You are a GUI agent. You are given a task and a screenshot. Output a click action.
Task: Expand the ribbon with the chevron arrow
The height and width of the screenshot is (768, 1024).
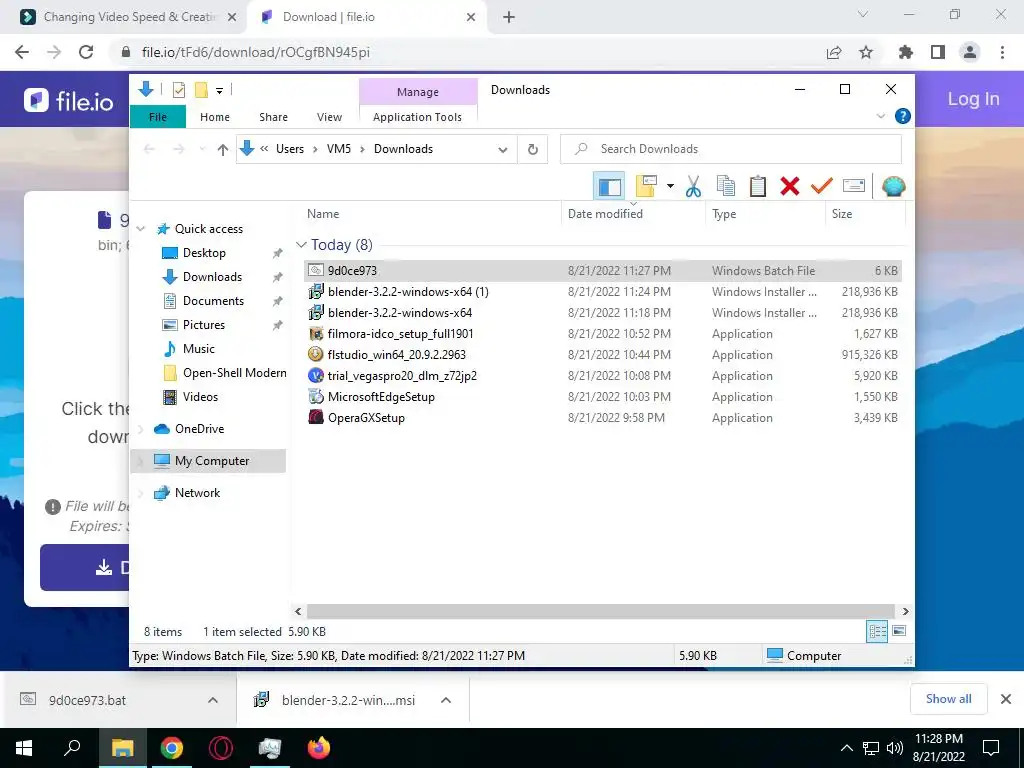coord(880,116)
